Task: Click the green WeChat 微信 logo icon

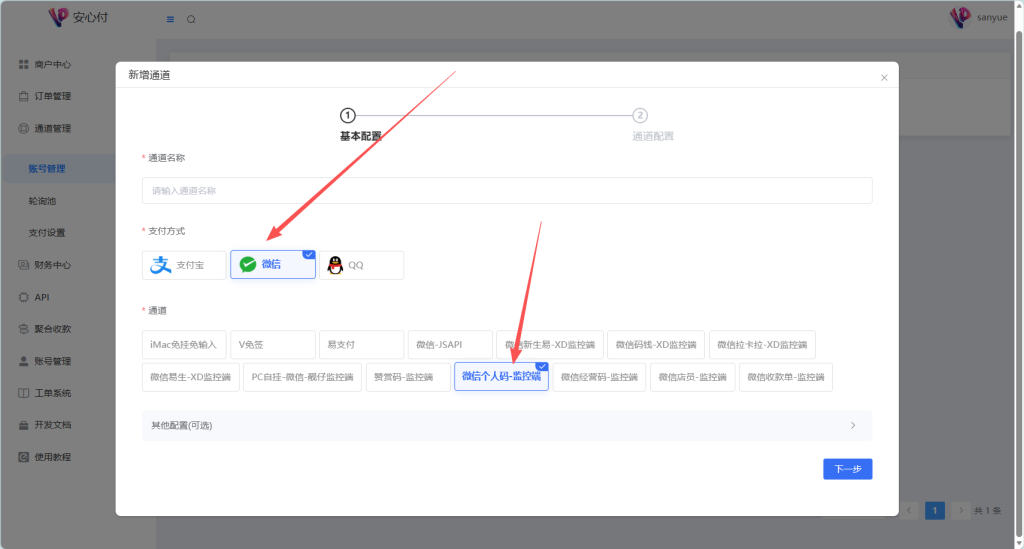Action: 248,264
